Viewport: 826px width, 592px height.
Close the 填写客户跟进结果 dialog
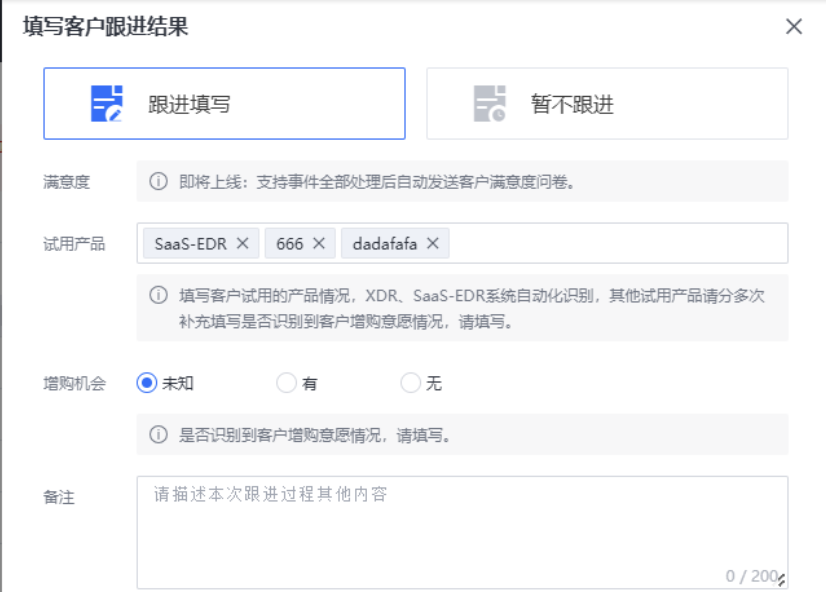click(794, 27)
